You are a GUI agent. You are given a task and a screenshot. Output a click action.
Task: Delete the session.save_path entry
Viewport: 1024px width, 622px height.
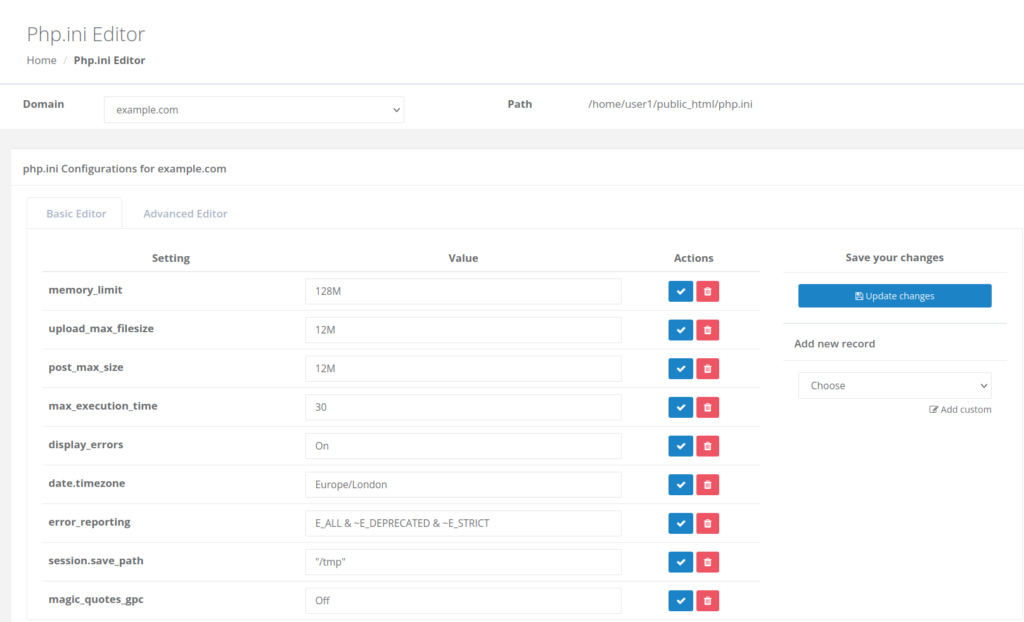tap(708, 562)
